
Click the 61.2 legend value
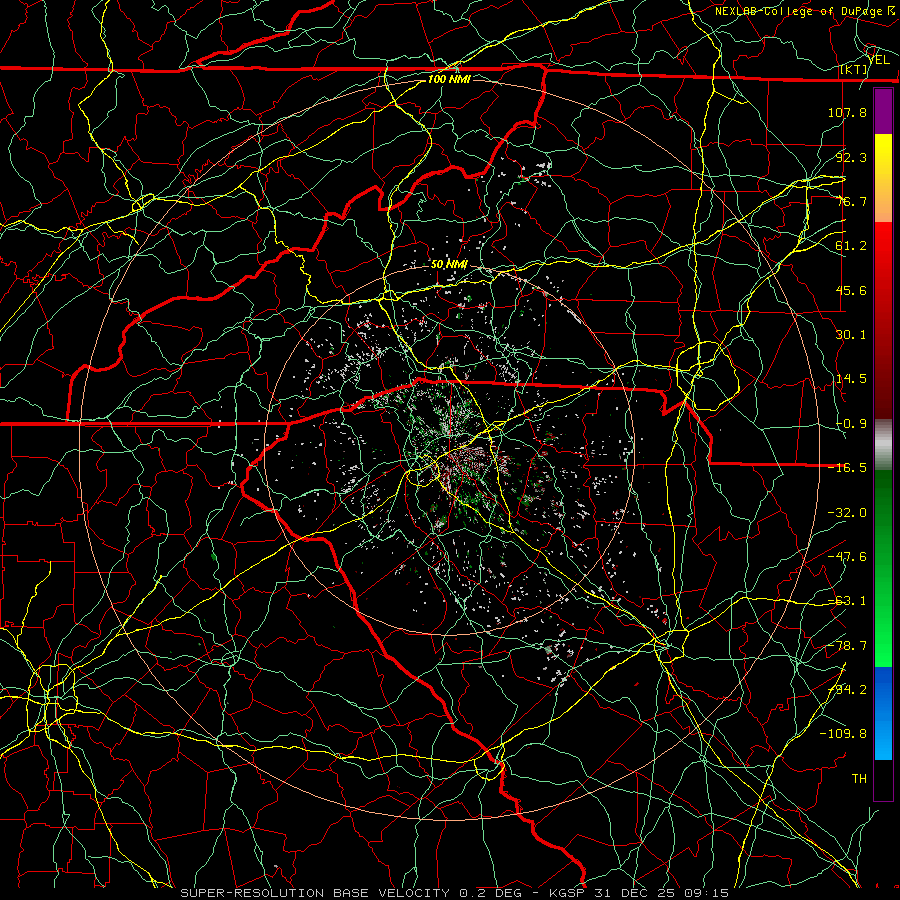coord(851,246)
